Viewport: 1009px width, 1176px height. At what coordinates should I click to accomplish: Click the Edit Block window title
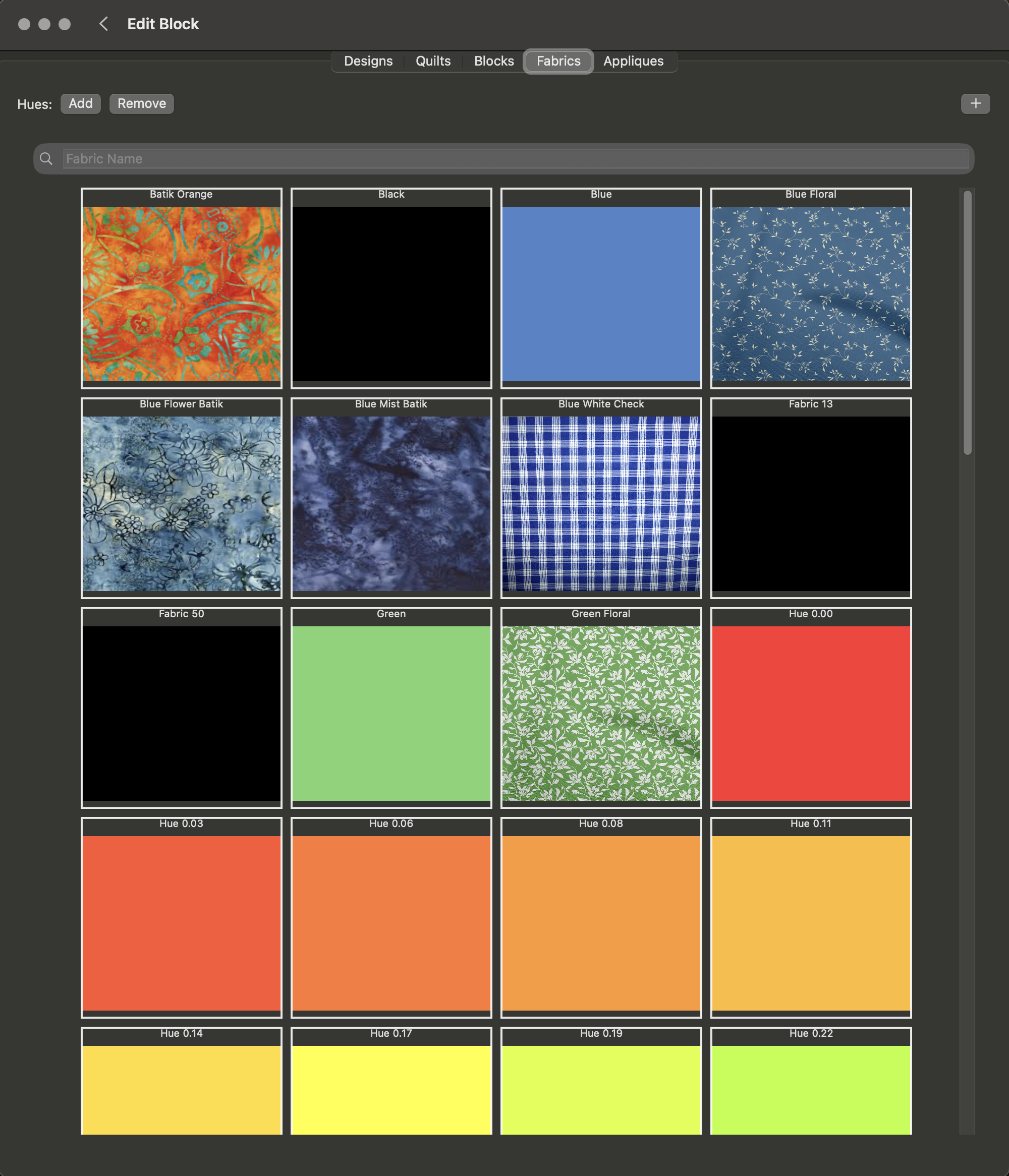(163, 24)
